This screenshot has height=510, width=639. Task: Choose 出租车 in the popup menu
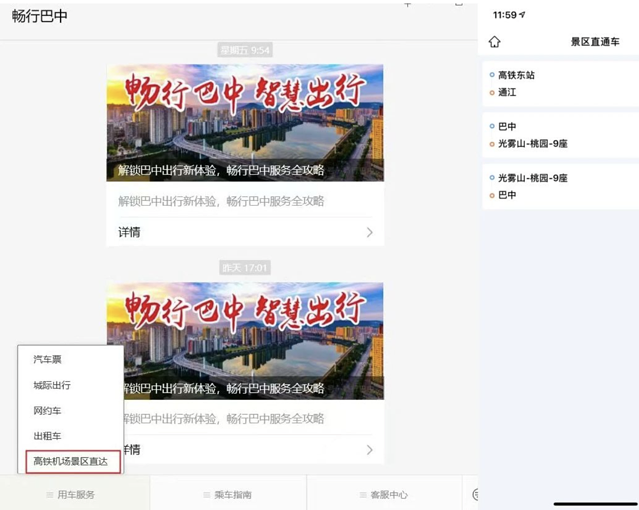point(47,436)
